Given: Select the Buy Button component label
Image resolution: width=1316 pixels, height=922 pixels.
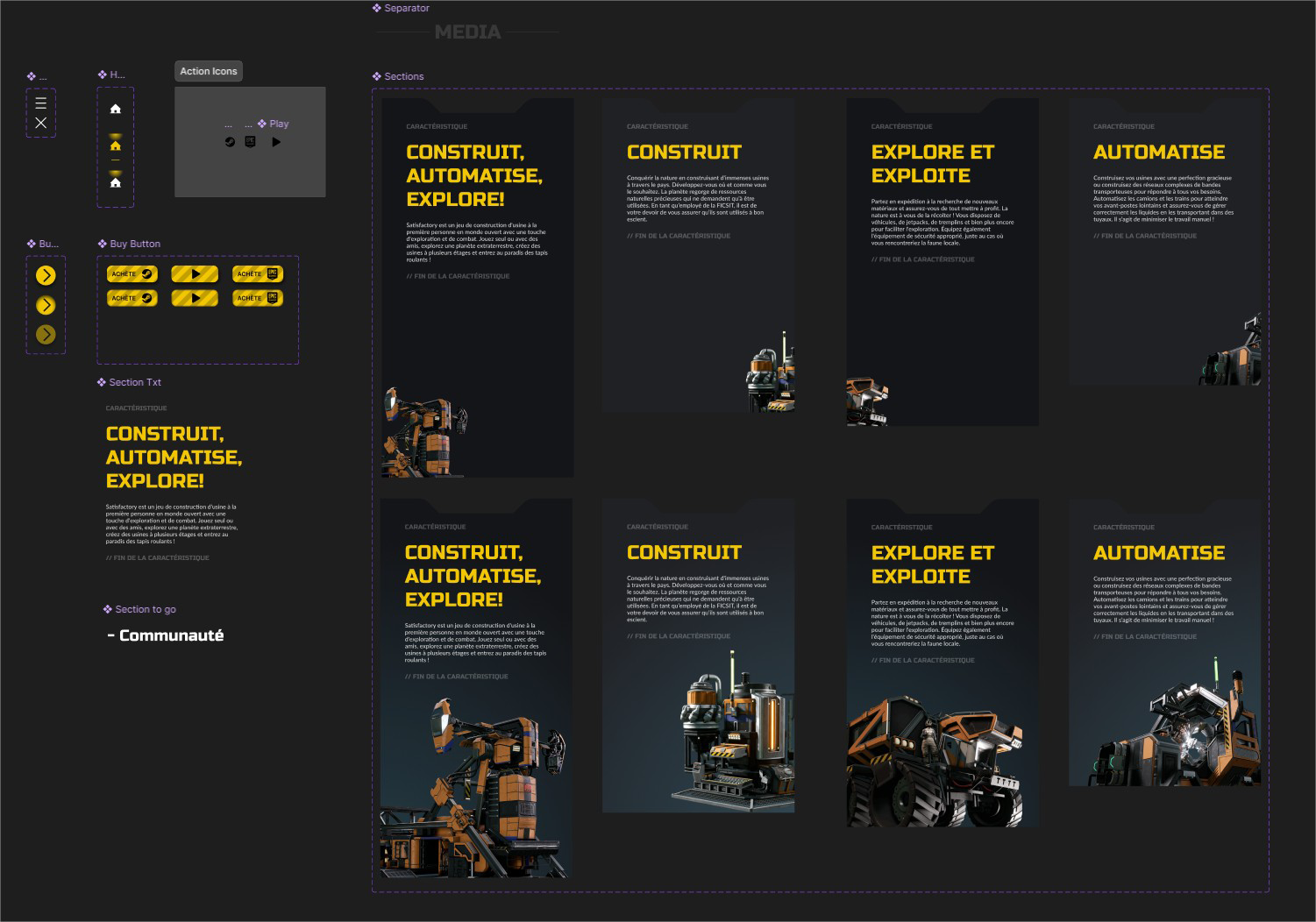Looking at the screenshot, I should tap(135, 244).
